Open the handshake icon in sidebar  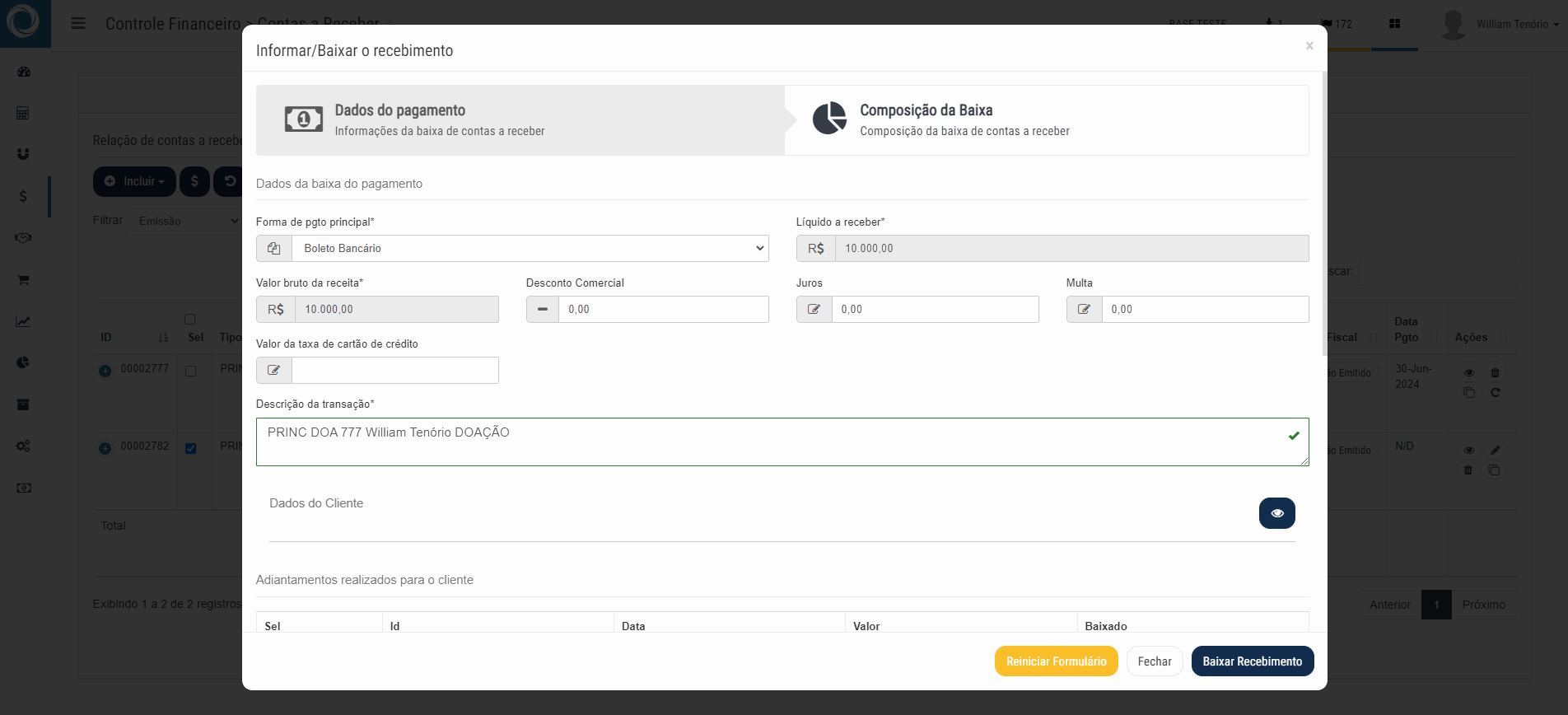(x=23, y=238)
